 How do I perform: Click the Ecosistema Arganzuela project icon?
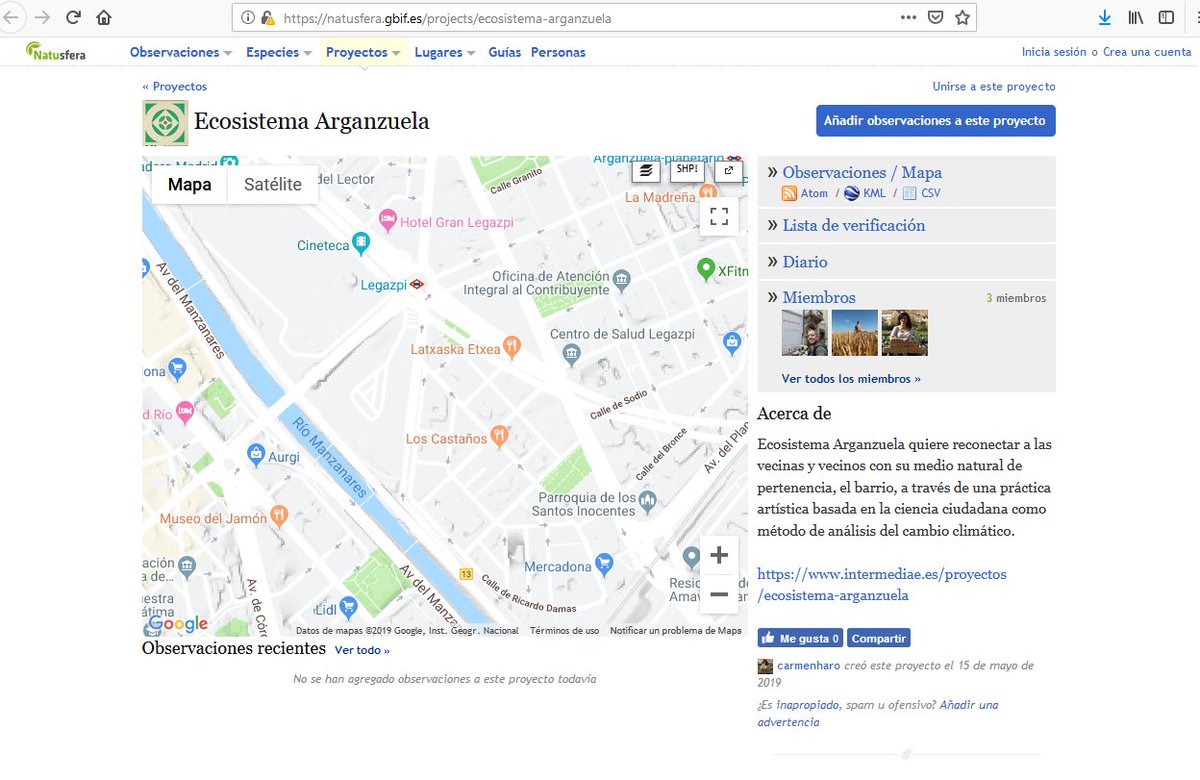pyautogui.click(x=165, y=123)
